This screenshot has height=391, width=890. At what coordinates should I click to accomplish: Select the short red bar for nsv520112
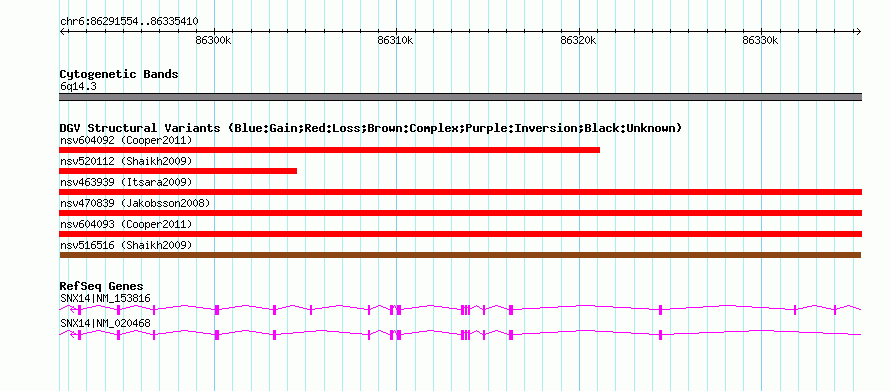click(178, 171)
